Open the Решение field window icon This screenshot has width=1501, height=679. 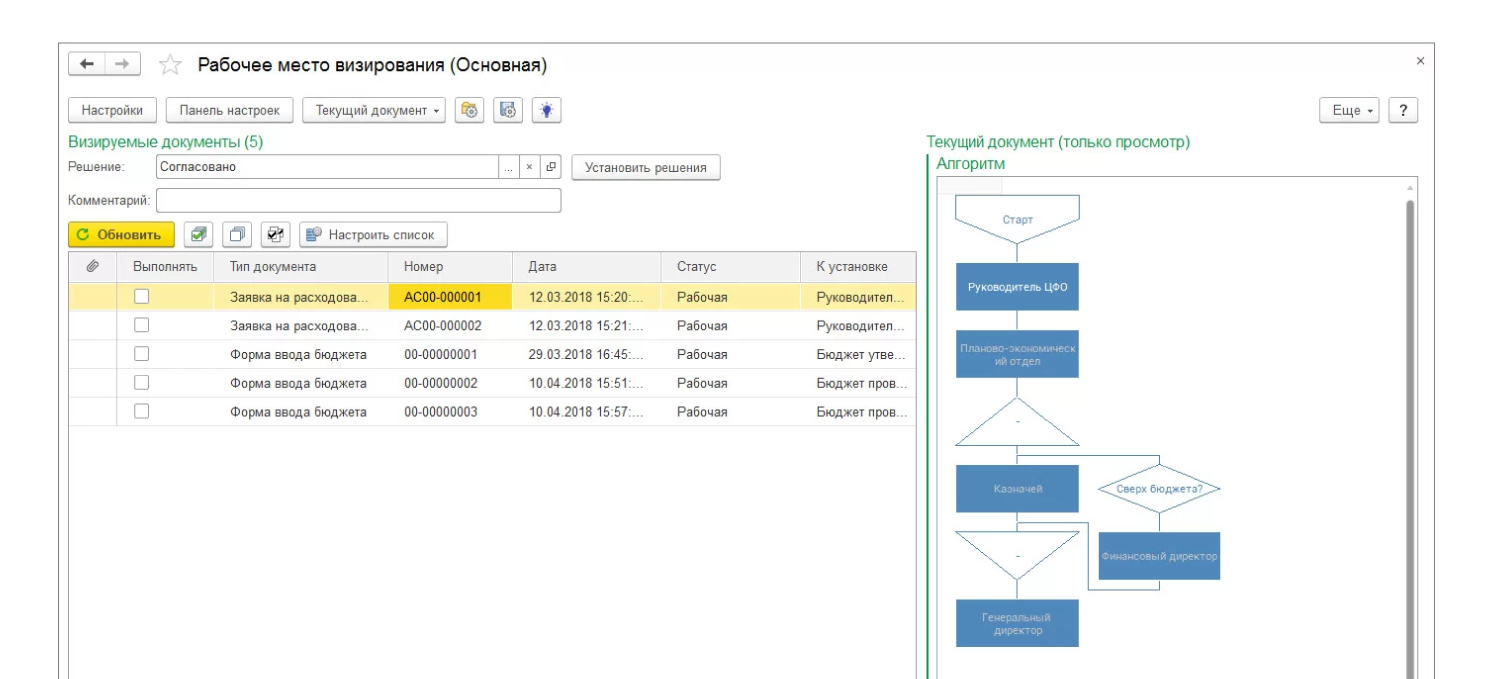[x=551, y=167]
